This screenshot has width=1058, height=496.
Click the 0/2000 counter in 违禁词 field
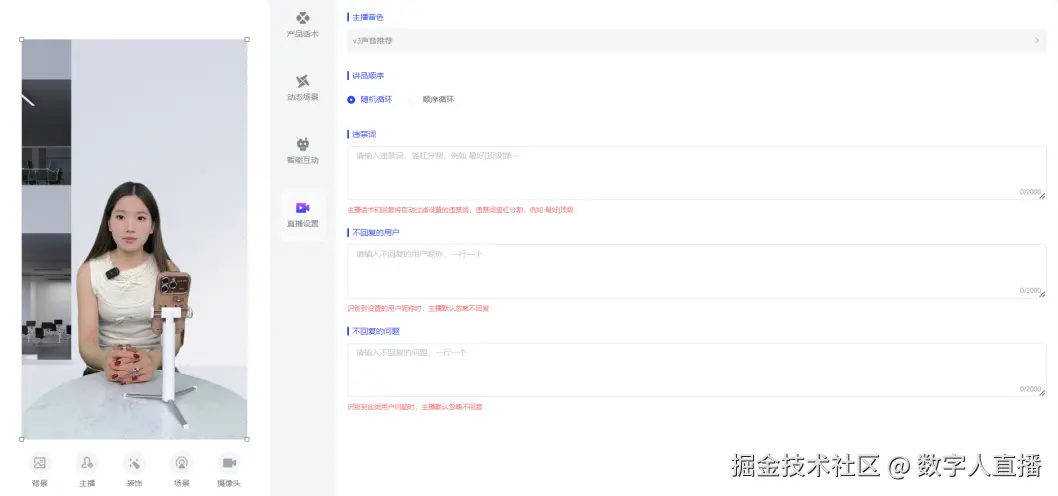coord(1030,192)
